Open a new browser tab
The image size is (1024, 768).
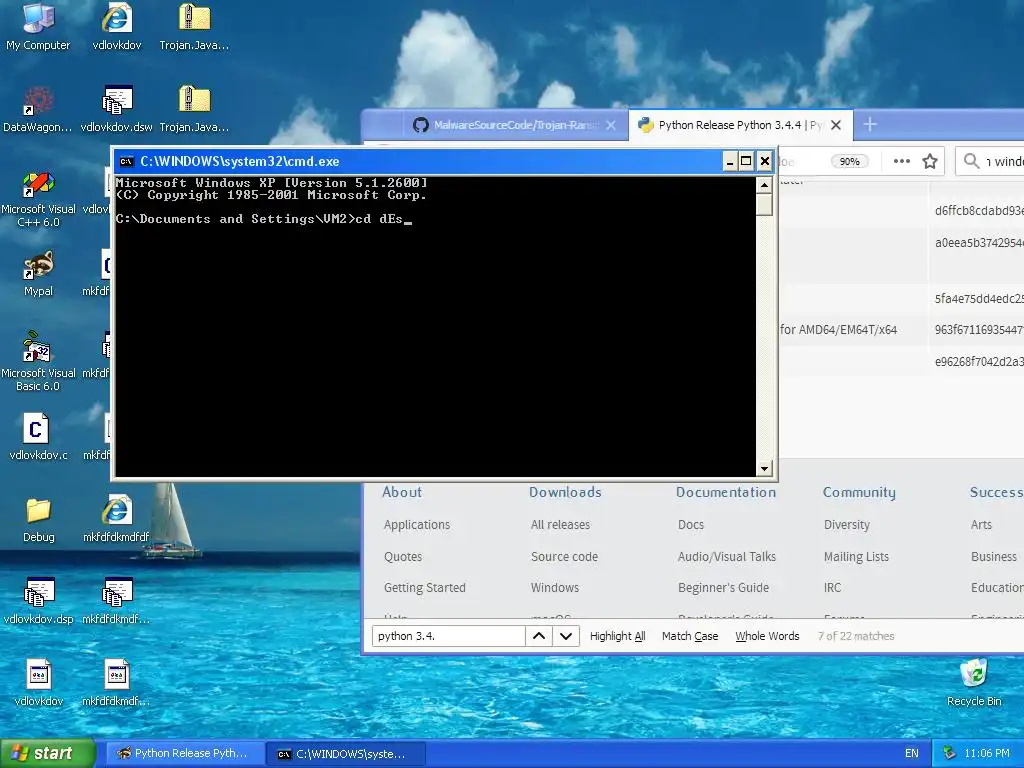[870, 124]
